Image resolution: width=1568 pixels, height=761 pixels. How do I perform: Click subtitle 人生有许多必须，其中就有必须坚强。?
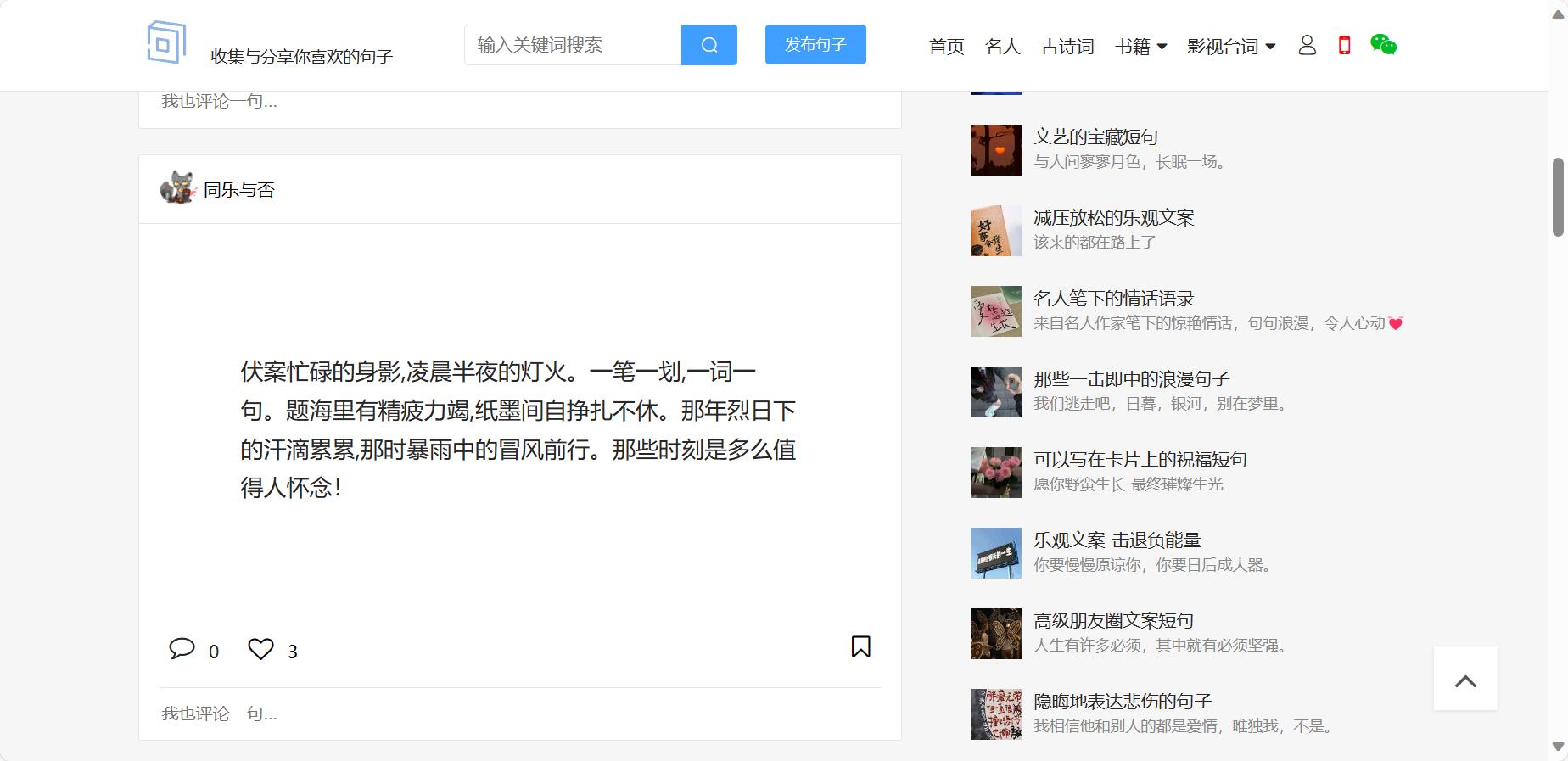[x=1161, y=646]
